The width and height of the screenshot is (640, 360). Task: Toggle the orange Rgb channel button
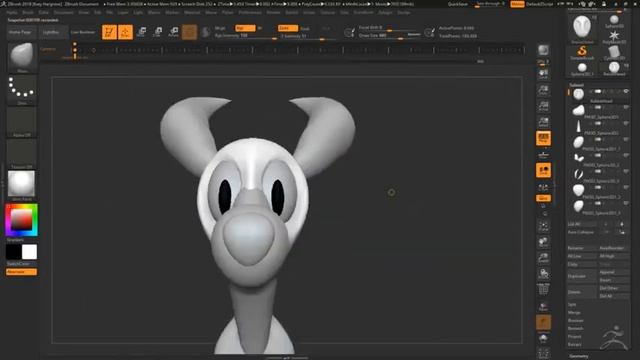click(245, 28)
